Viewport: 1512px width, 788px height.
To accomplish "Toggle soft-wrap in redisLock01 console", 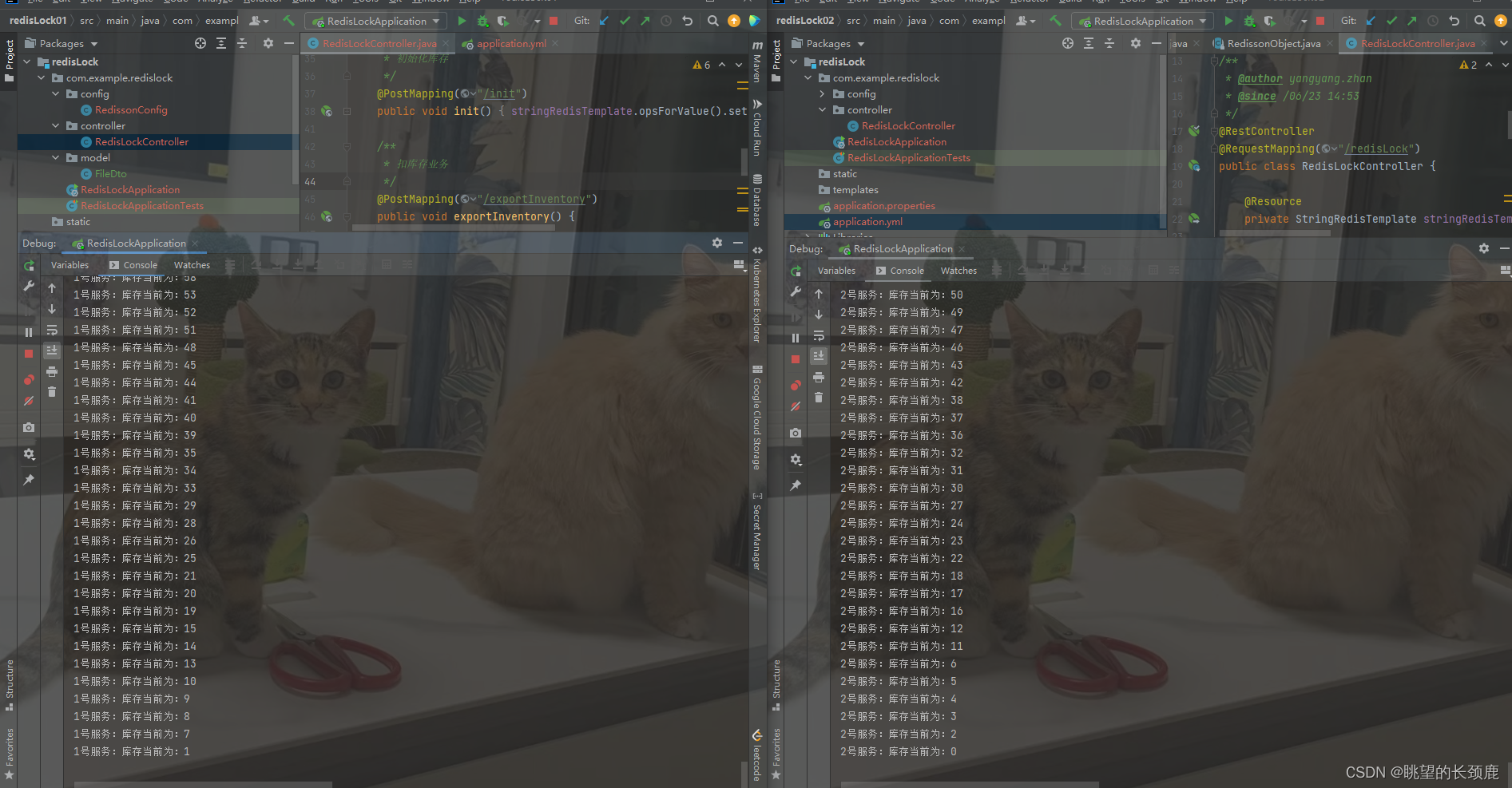I will pos(52,330).
